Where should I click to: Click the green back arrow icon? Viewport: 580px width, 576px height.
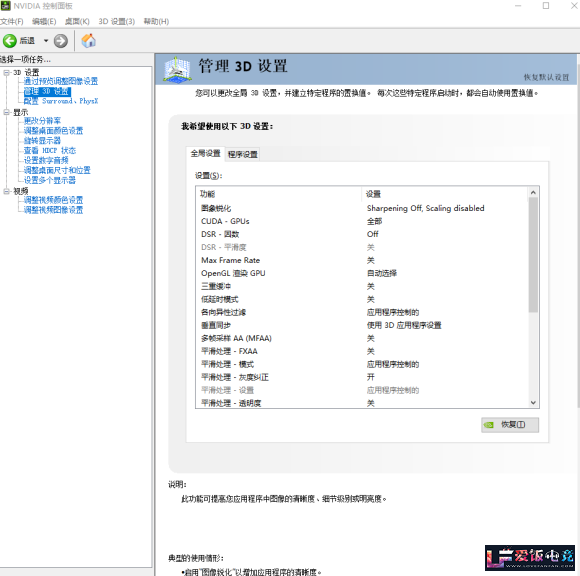pos(10,41)
